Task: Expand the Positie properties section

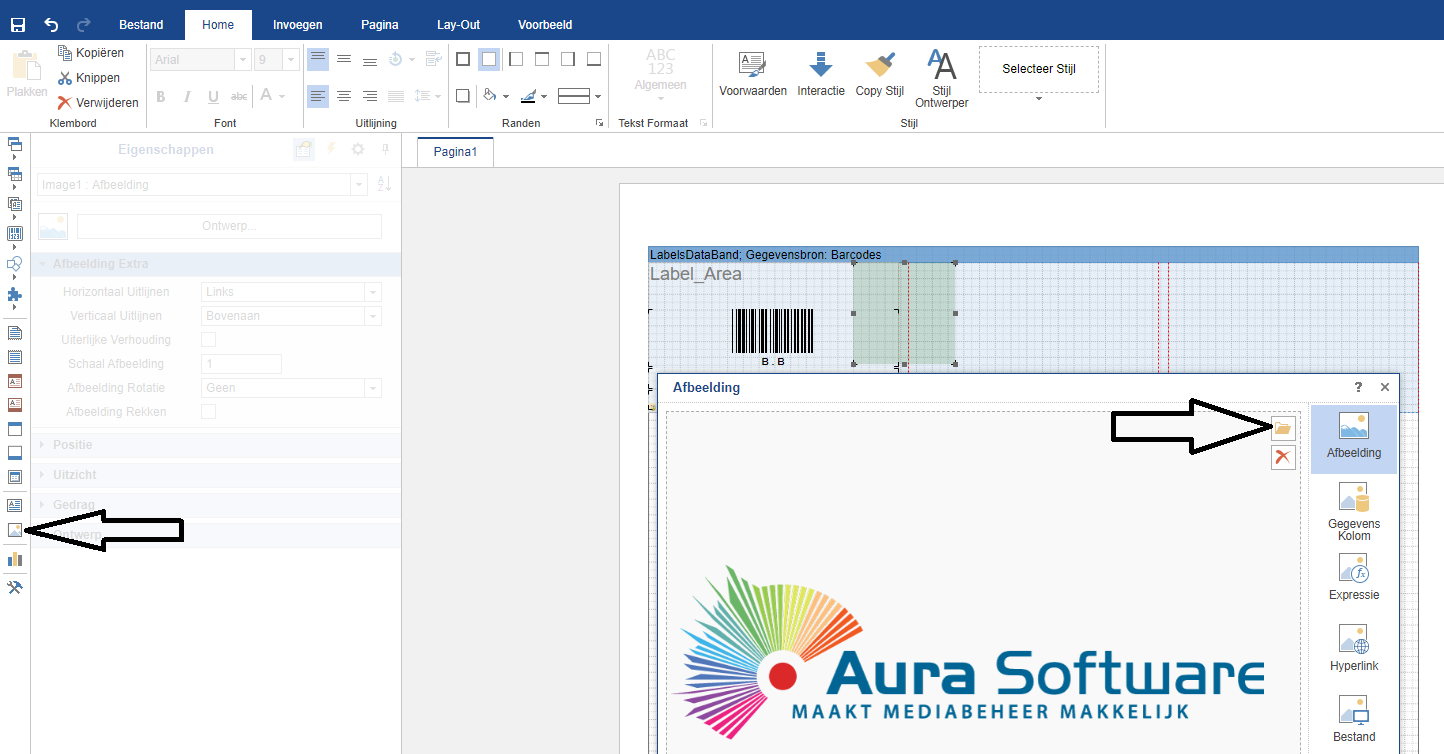Action: [x=73, y=445]
